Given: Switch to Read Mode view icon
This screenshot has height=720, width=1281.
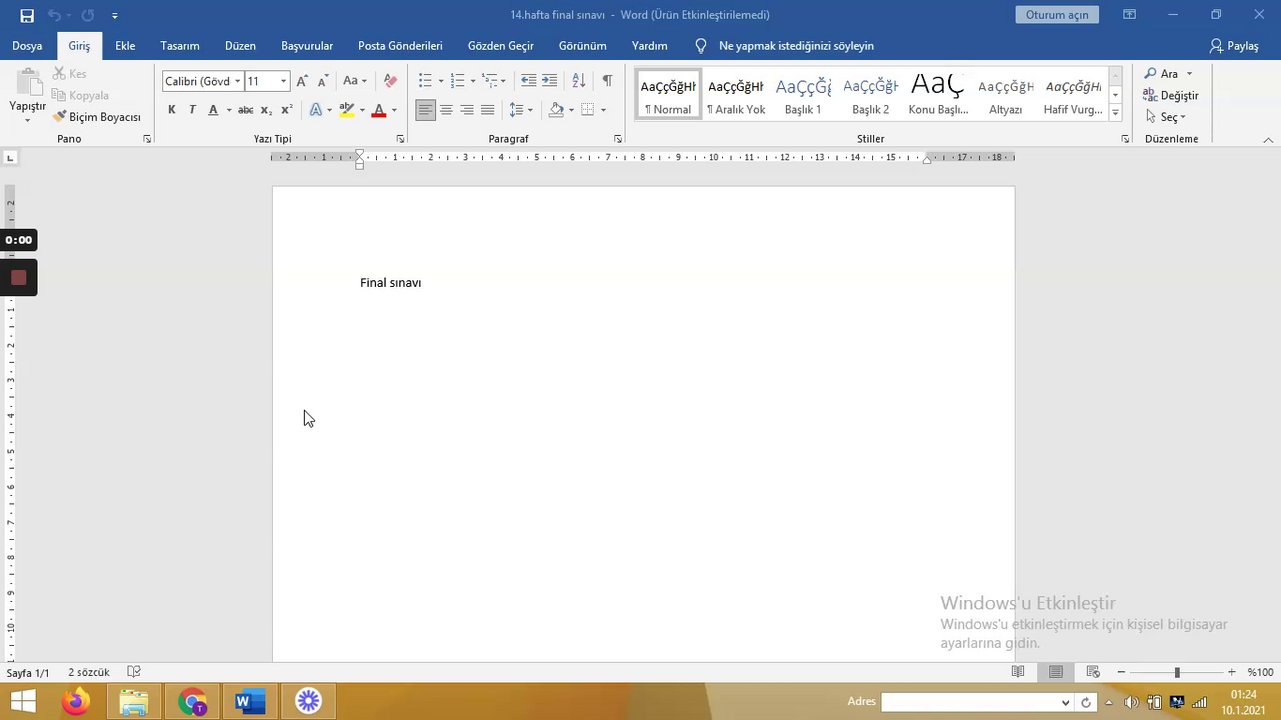Looking at the screenshot, I should (1018, 673).
